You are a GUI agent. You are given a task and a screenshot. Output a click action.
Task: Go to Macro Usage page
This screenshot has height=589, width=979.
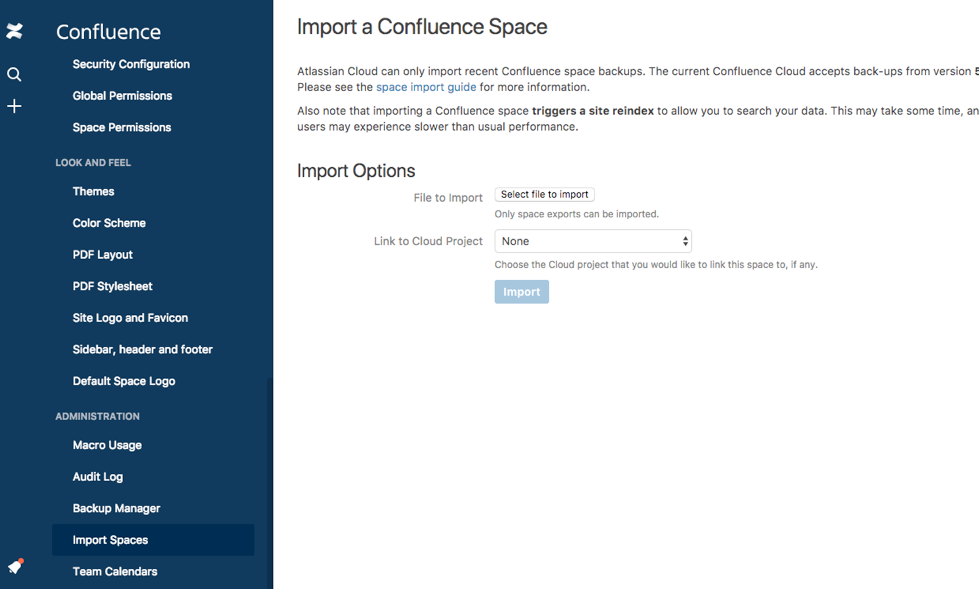point(107,445)
